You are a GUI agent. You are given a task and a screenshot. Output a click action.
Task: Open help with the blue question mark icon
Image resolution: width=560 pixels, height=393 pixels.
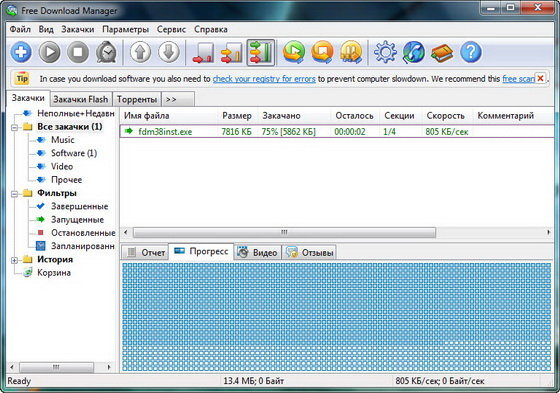coord(471,53)
